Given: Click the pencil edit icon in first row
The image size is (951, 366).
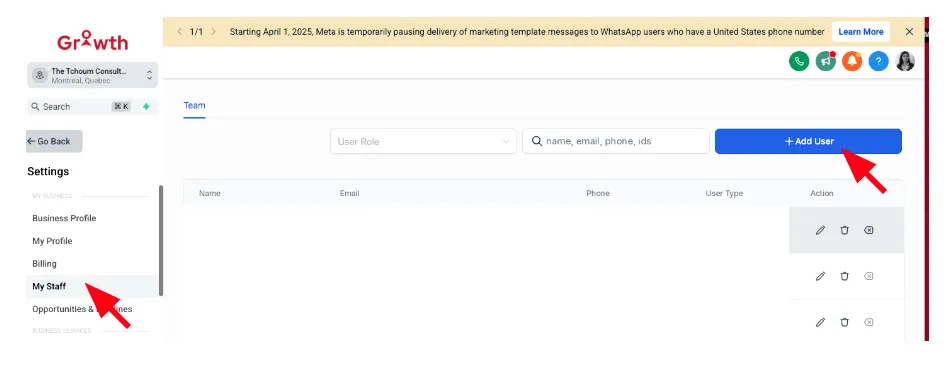Looking at the screenshot, I should [x=821, y=230].
